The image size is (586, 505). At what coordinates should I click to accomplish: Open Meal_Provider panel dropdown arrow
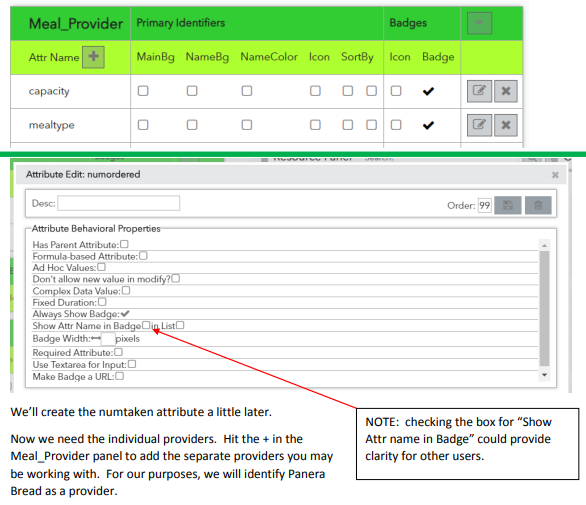click(479, 23)
